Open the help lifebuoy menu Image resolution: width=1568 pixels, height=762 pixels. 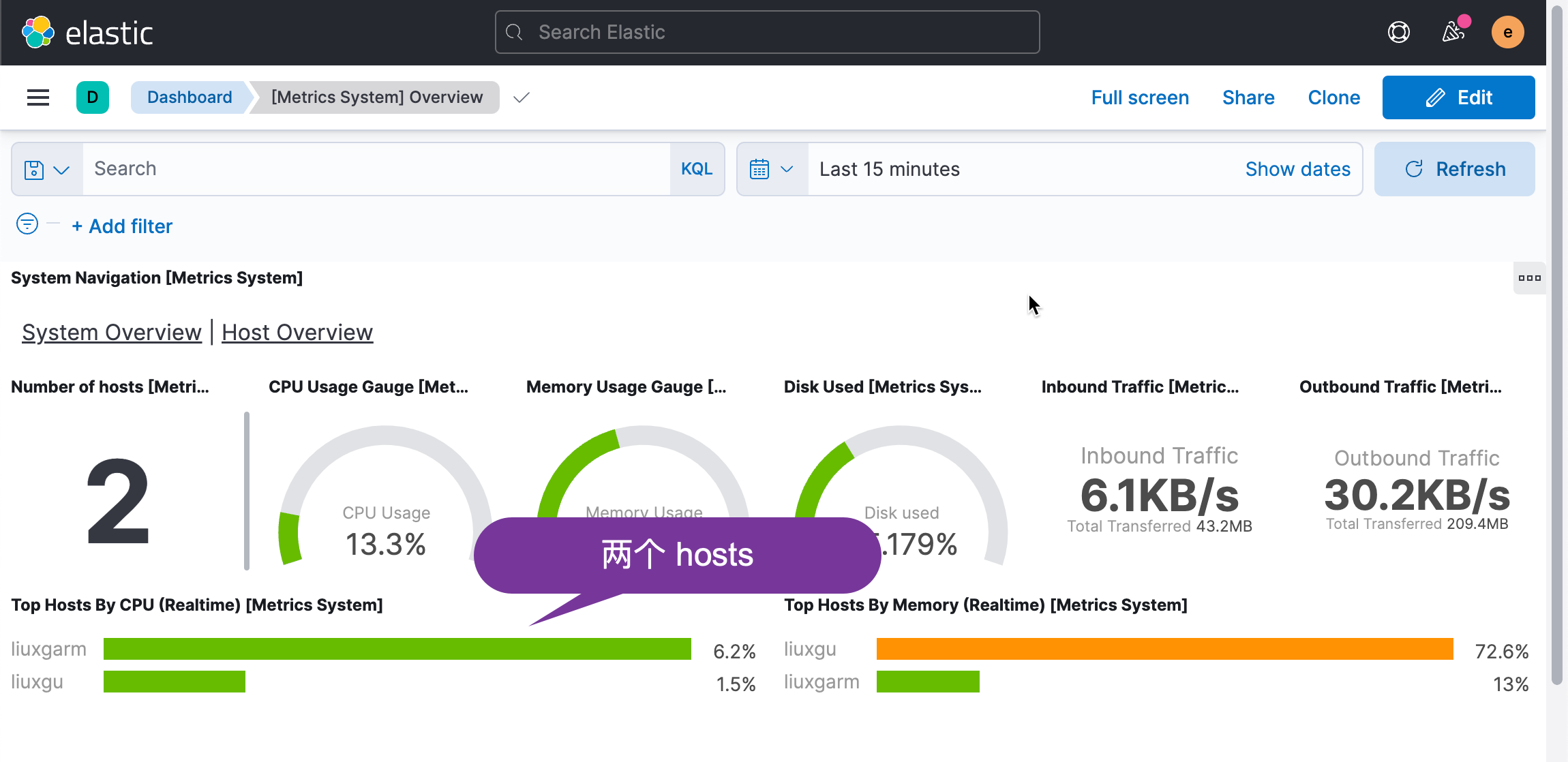pos(1398,32)
